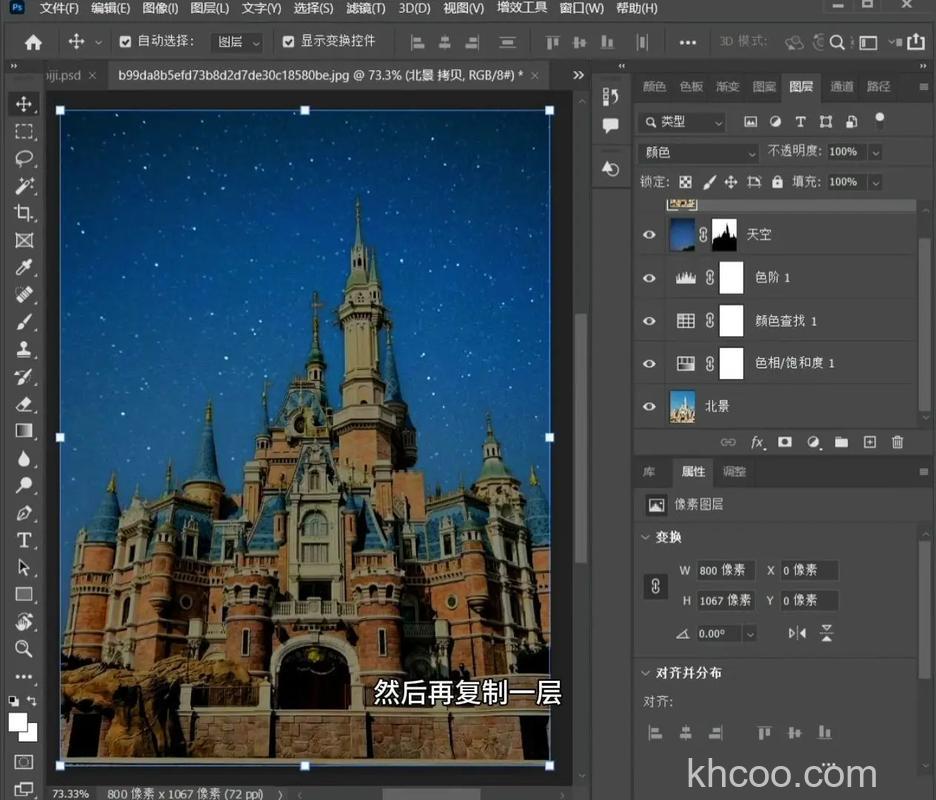Screen dimensions: 936x800
Task: Select the Horizontal Type tool
Action: point(25,539)
